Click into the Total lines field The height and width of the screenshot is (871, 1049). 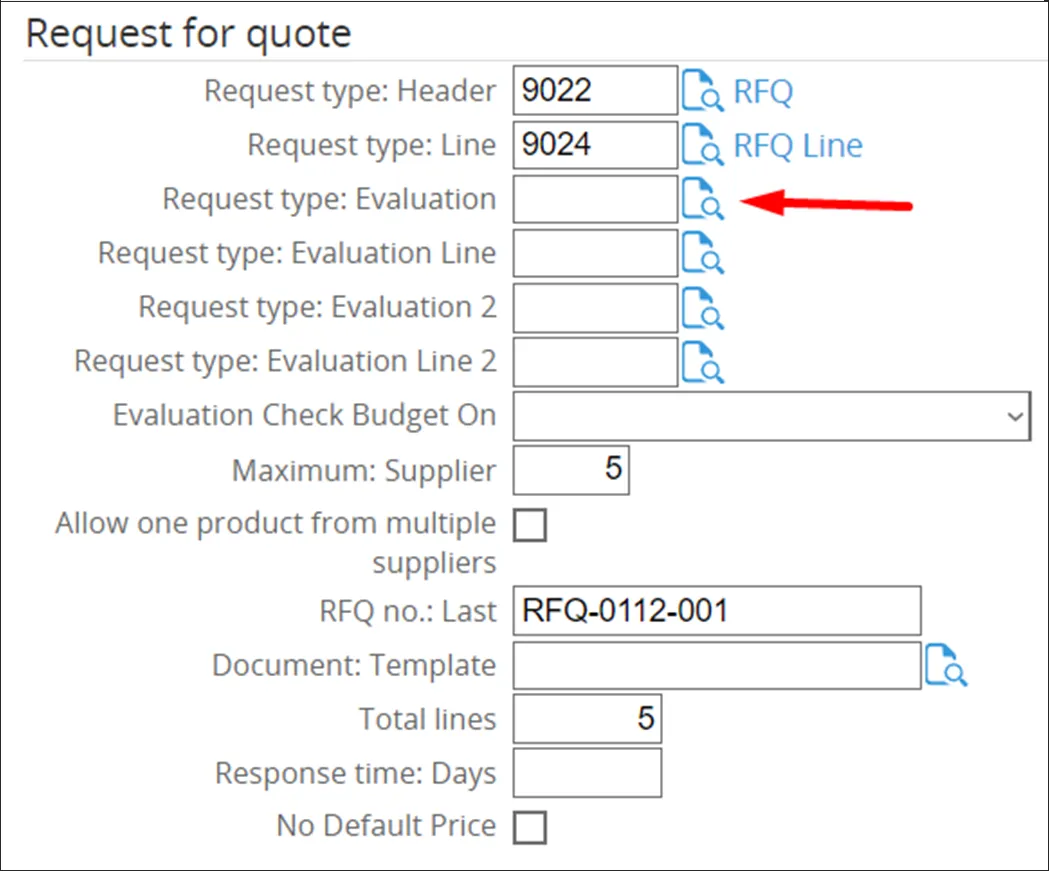click(587, 719)
